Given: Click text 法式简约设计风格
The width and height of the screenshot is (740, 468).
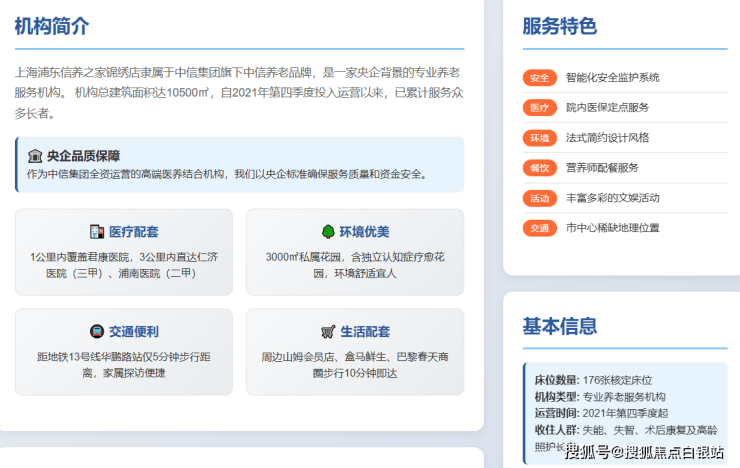Looking at the screenshot, I should pyautogui.click(x=607, y=138).
